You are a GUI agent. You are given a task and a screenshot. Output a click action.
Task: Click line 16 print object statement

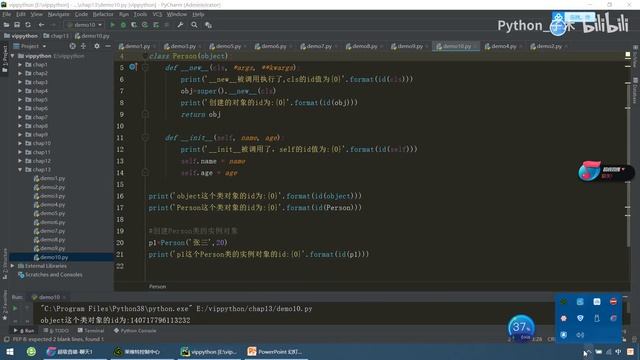tap(255, 196)
